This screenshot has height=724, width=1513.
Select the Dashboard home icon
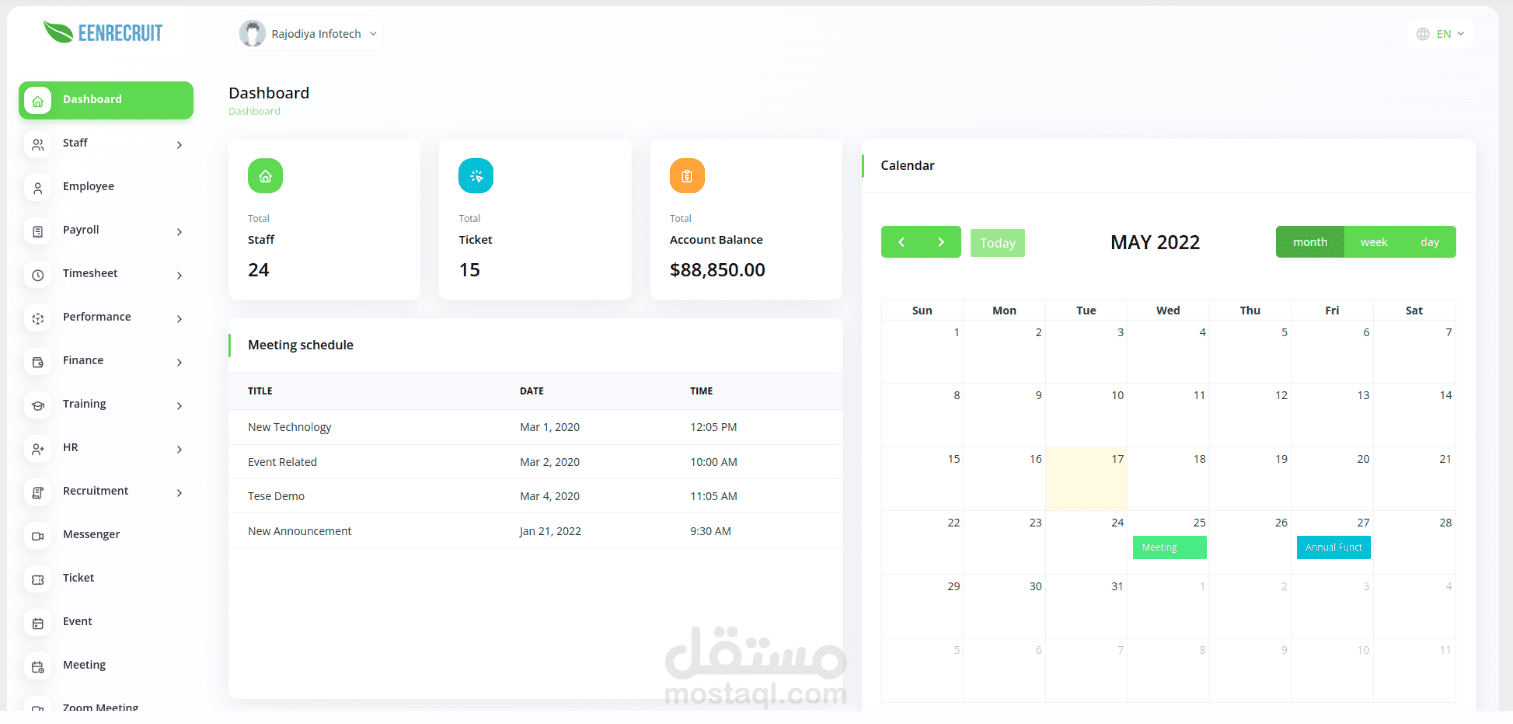[x=37, y=100]
